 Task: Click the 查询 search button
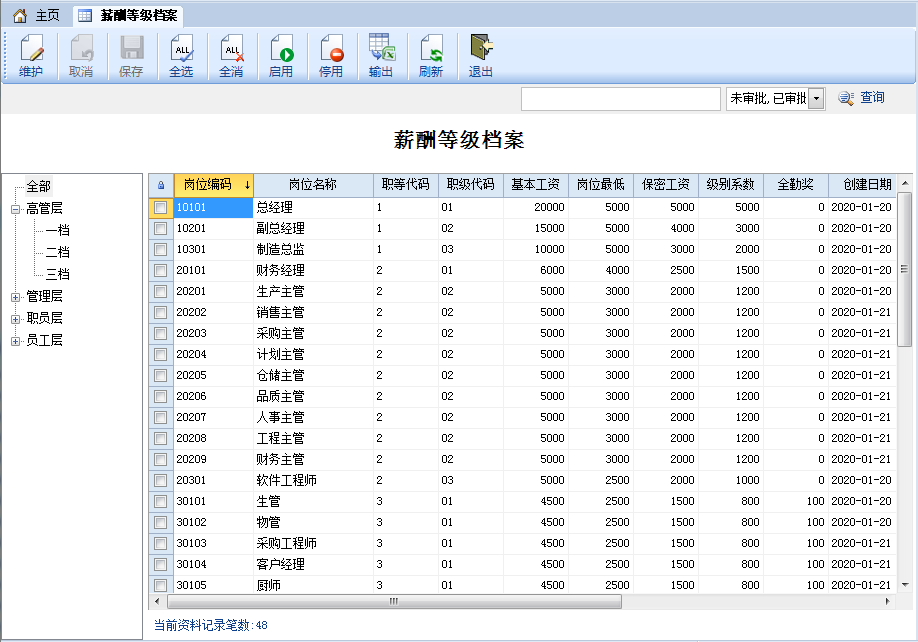pos(861,98)
